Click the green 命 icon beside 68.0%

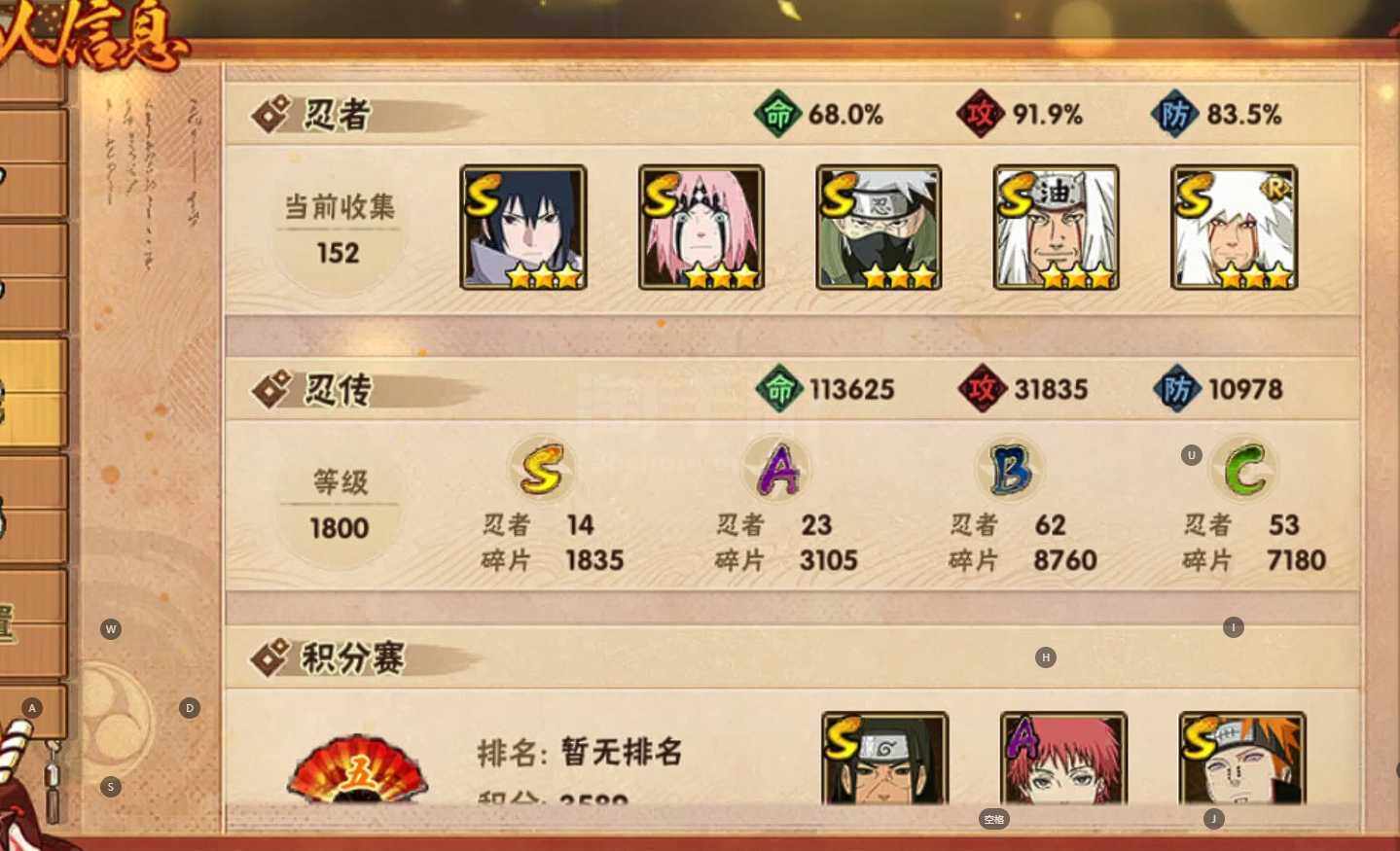[777, 114]
